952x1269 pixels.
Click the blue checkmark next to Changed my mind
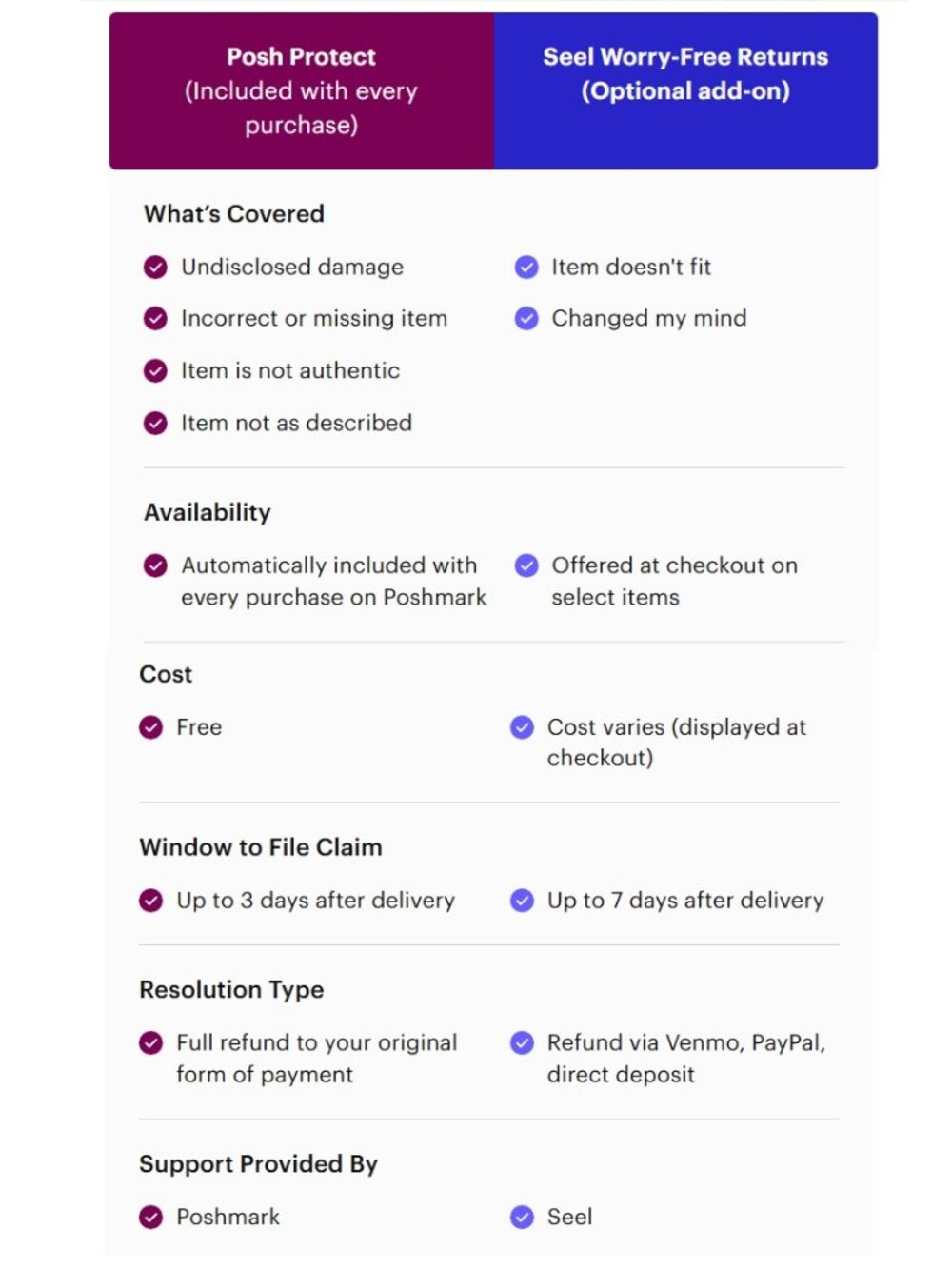pyautogui.click(x=526, y=319)
